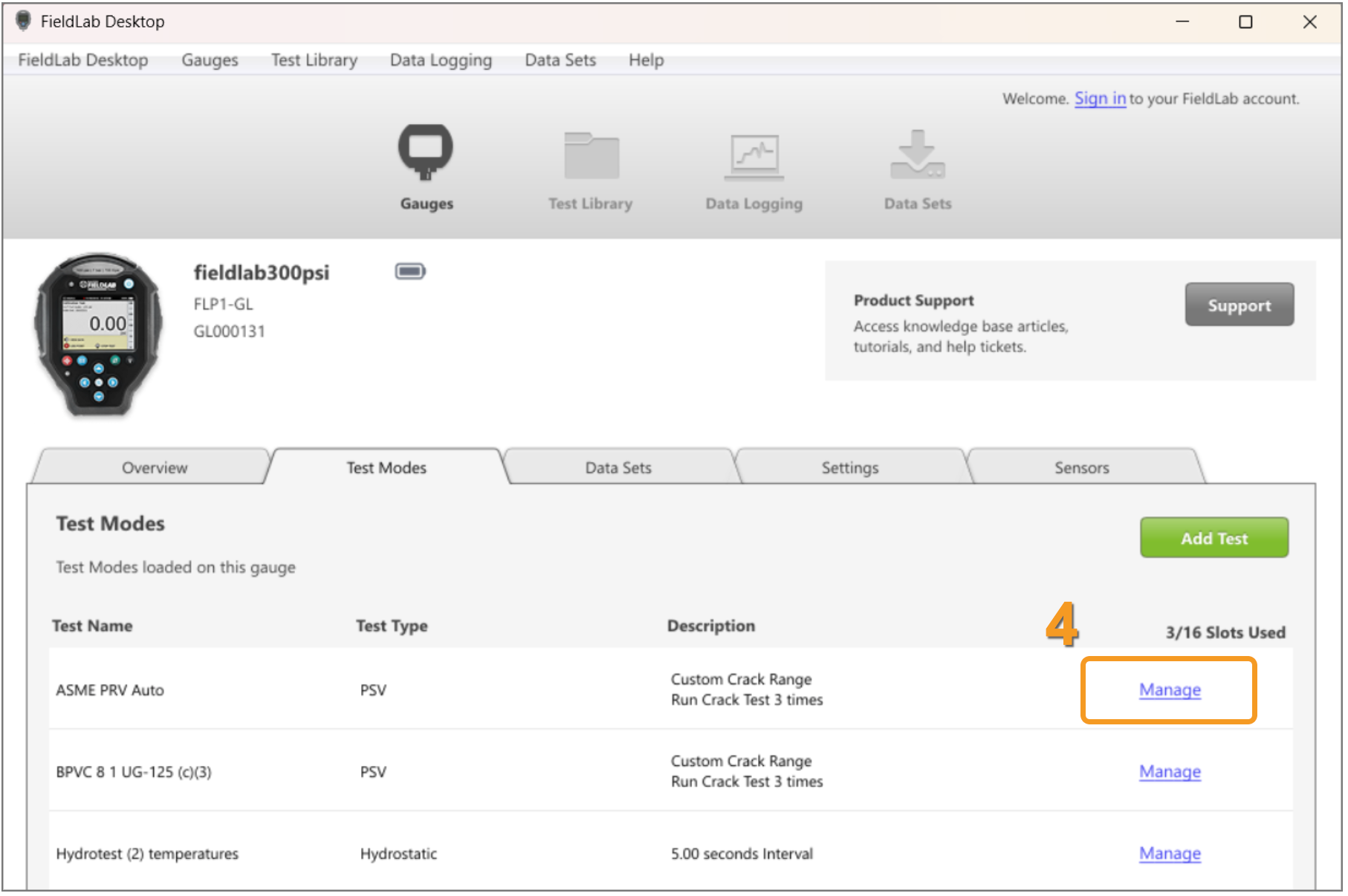1348x896 pixels.
Task: Open the Settings tab
Action: click(850, 467)
